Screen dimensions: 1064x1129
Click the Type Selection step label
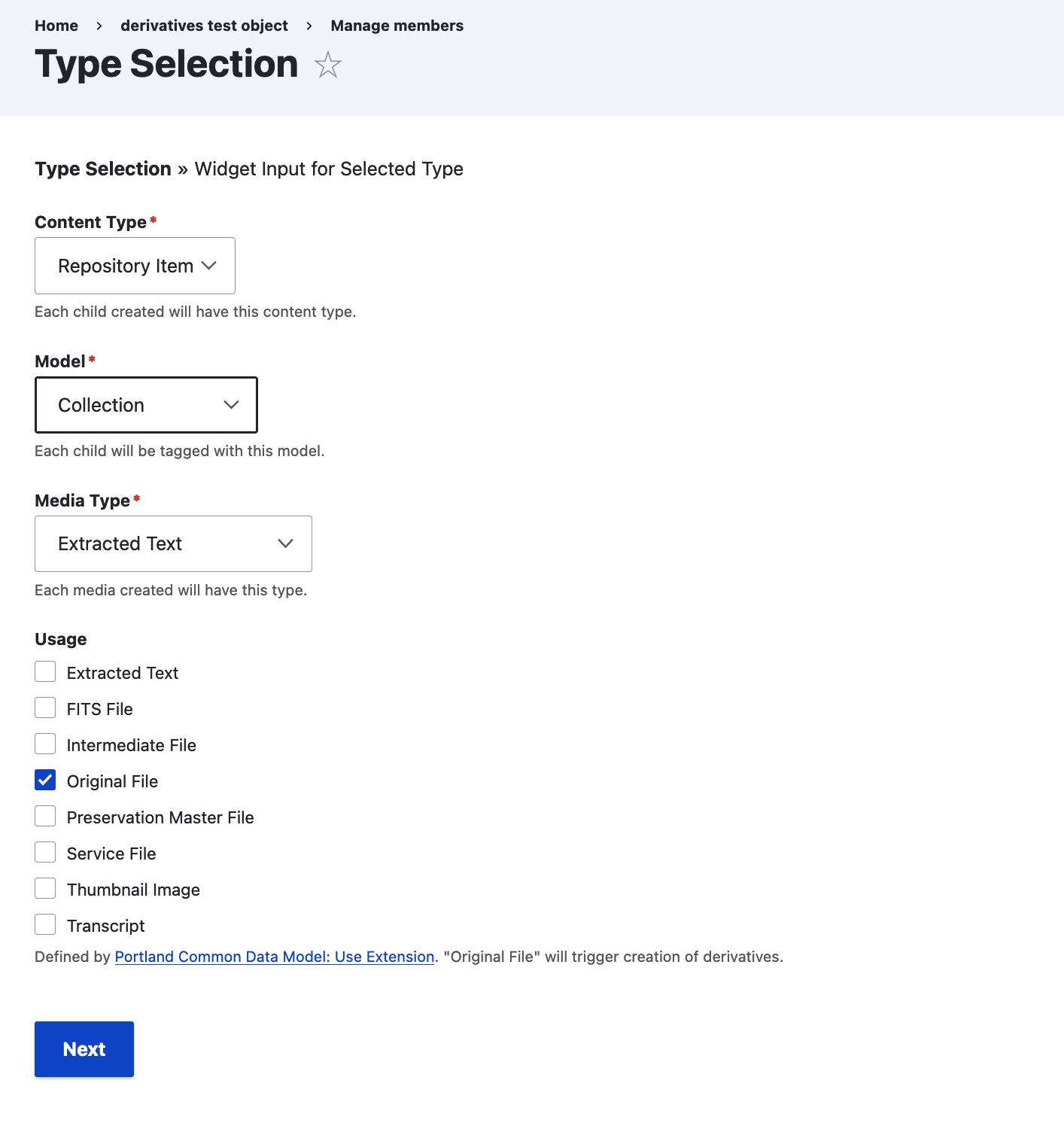103,169
